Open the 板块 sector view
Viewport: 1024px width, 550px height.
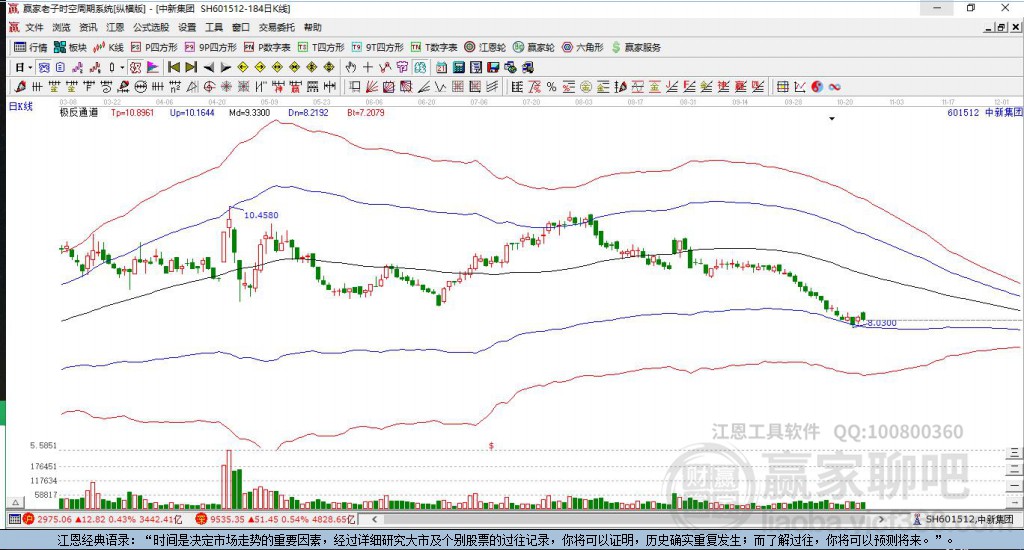(70, 47)
